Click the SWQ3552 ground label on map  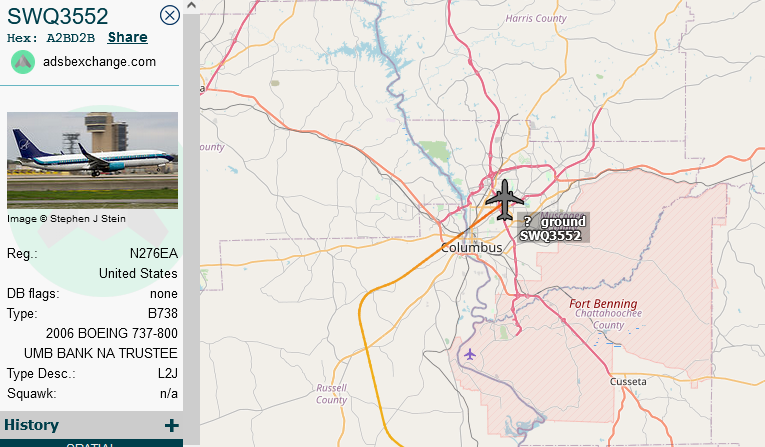click(553, 228)
